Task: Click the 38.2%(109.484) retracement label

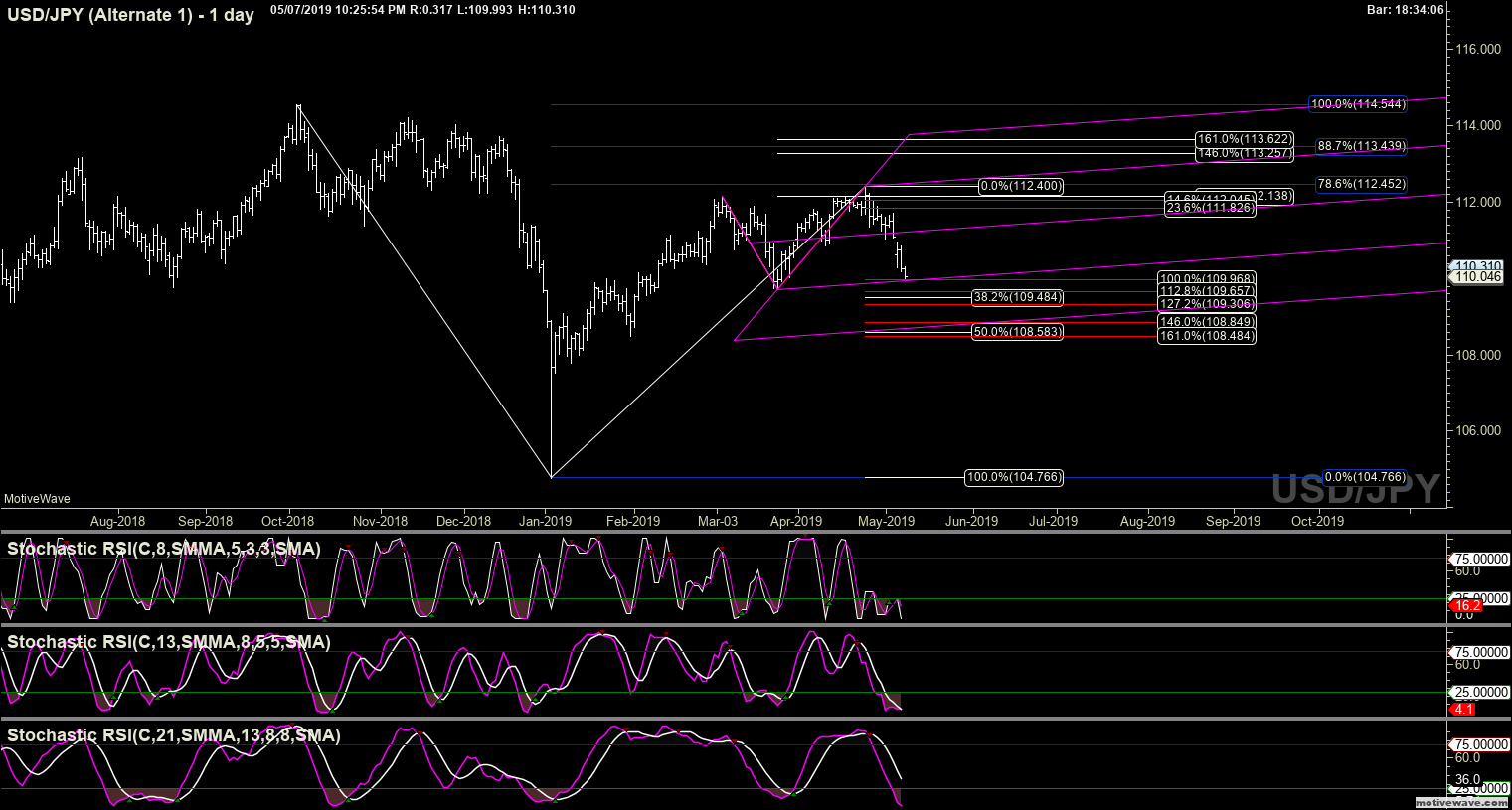Action: 1017,297
